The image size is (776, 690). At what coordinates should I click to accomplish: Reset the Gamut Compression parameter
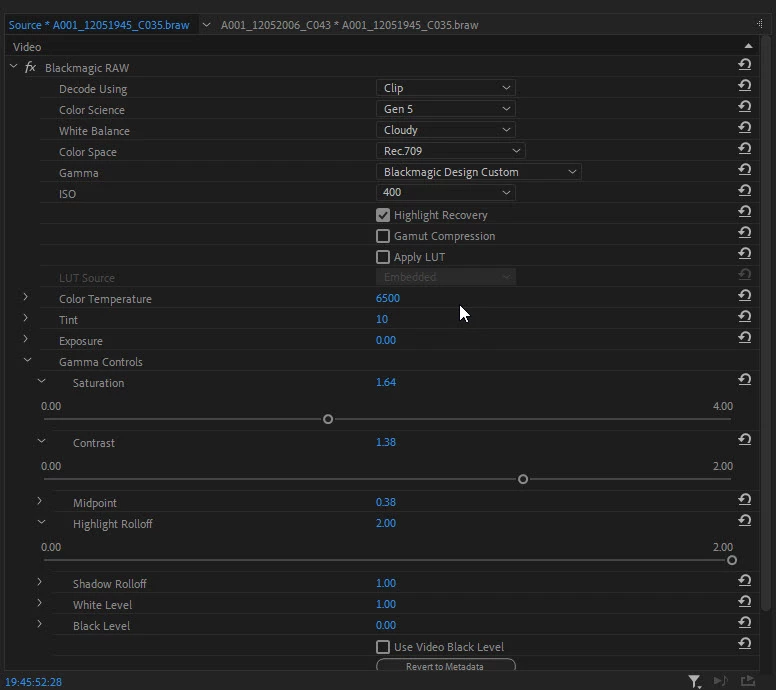[x=744, y=233]
